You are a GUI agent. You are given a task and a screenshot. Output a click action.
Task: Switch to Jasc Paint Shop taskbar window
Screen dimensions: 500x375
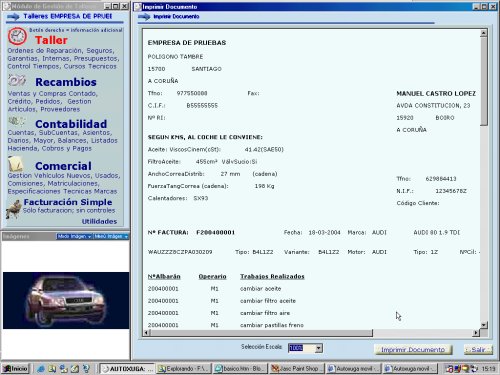(x=297, y=369)
